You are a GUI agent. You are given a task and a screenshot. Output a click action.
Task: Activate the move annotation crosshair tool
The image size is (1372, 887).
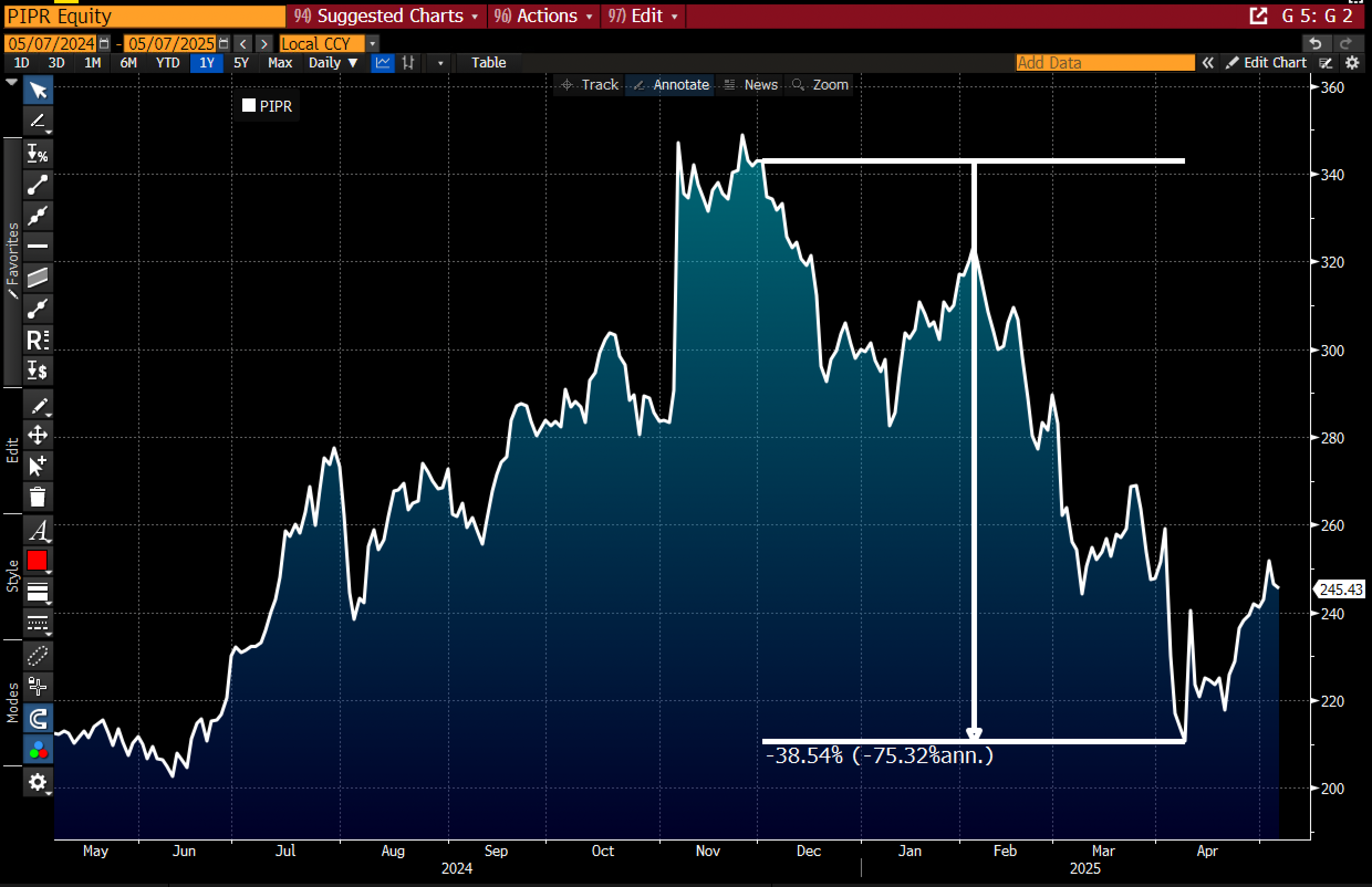[38, 434]
